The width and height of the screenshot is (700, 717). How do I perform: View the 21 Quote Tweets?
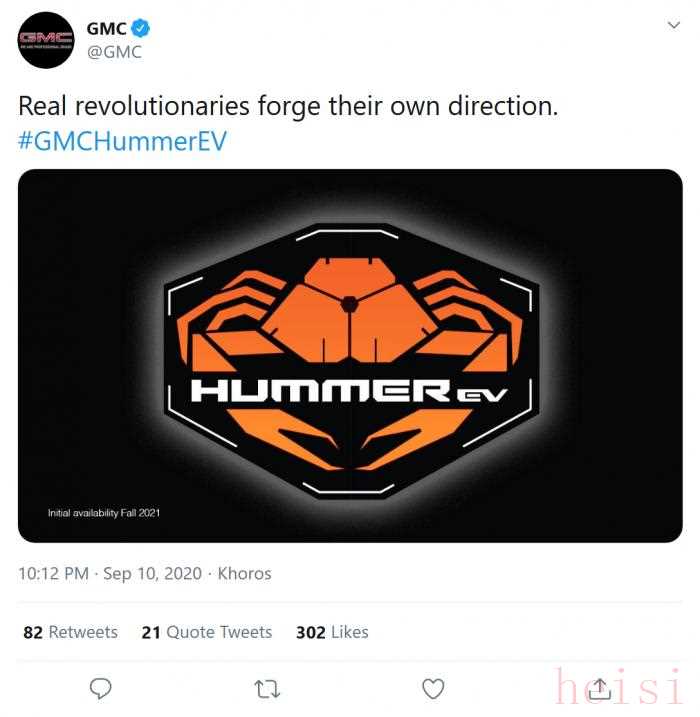[x=207, y=632]
